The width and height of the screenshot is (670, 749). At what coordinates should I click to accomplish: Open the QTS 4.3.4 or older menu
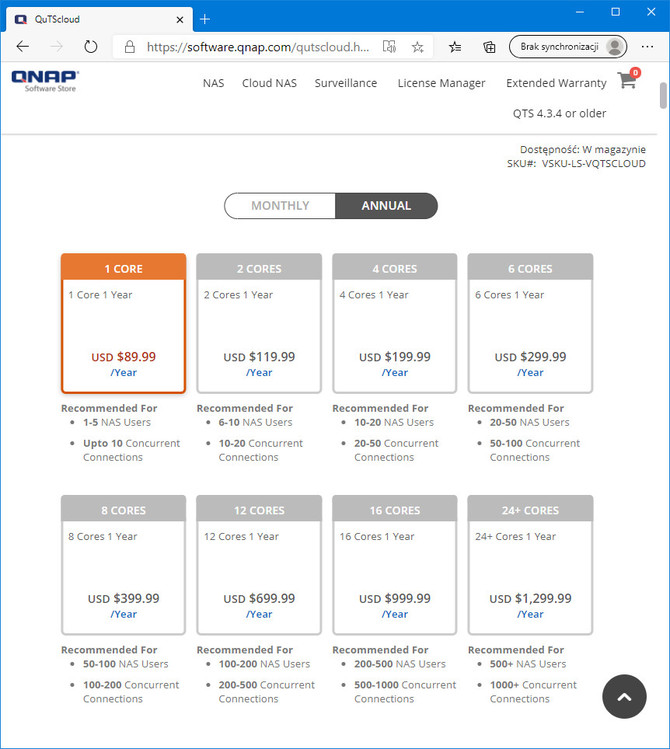pos(559,114)
